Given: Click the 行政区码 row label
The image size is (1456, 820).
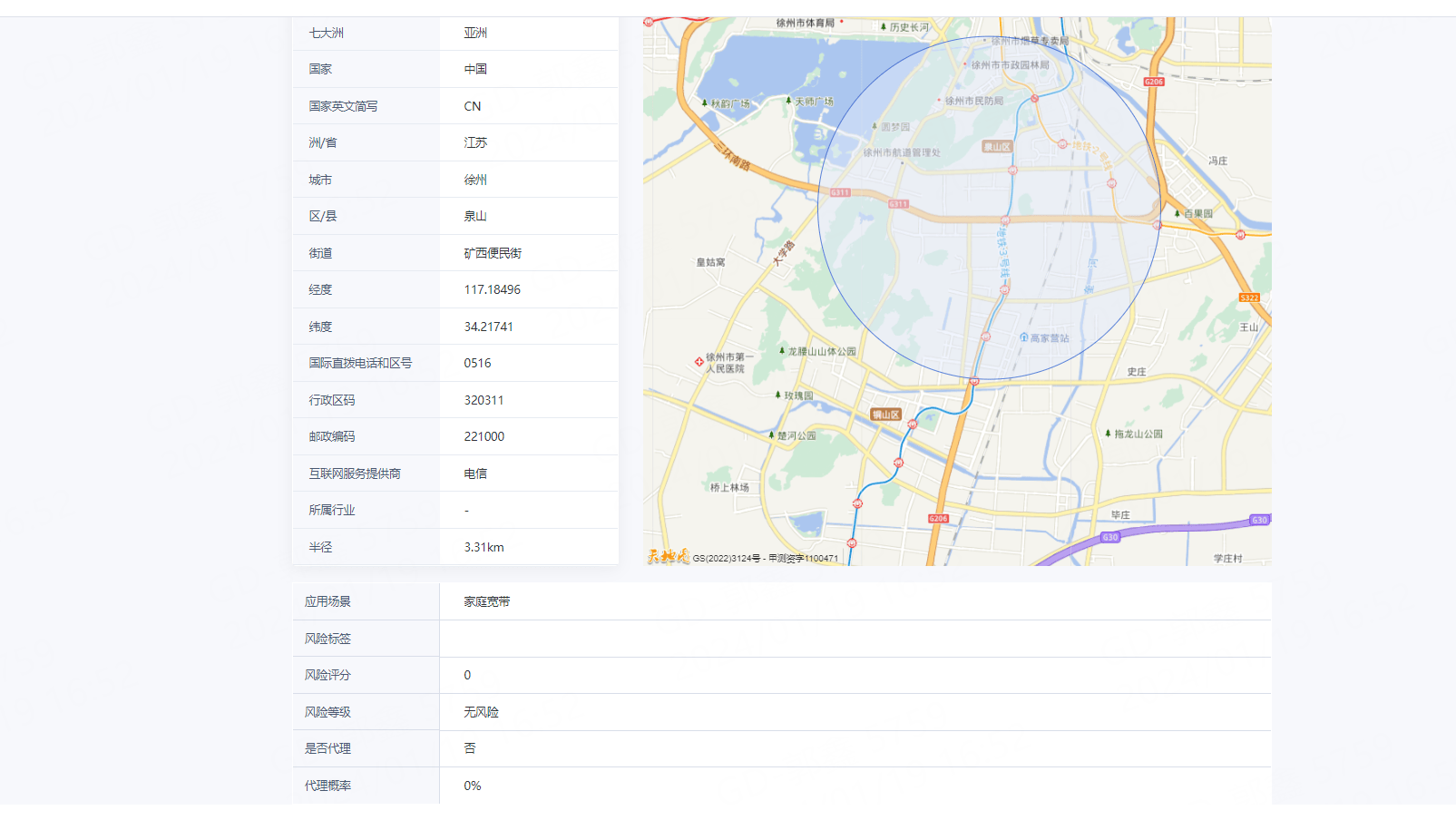Looking at the screenshot, I should click(332, 400).
